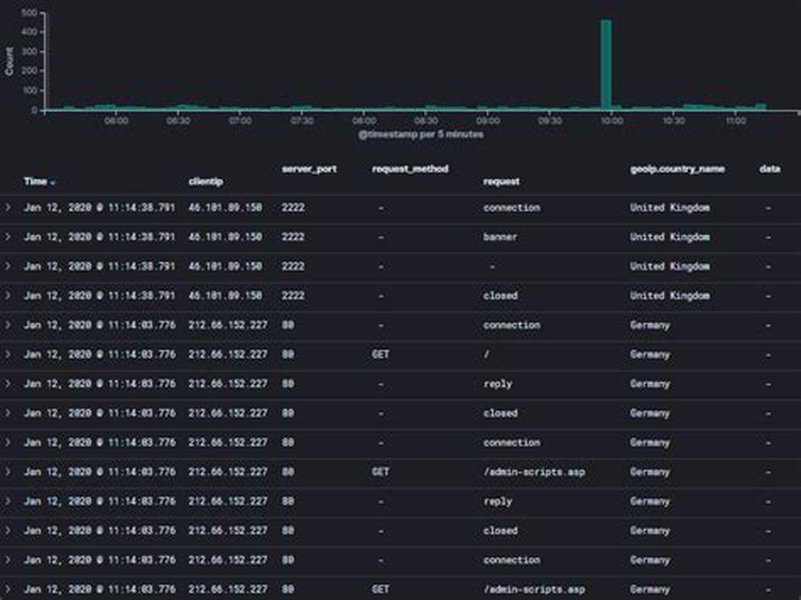Expand the United Kingdom row with dash request
The width and height of the screenshot is (801, 600).
coord(8,266)
